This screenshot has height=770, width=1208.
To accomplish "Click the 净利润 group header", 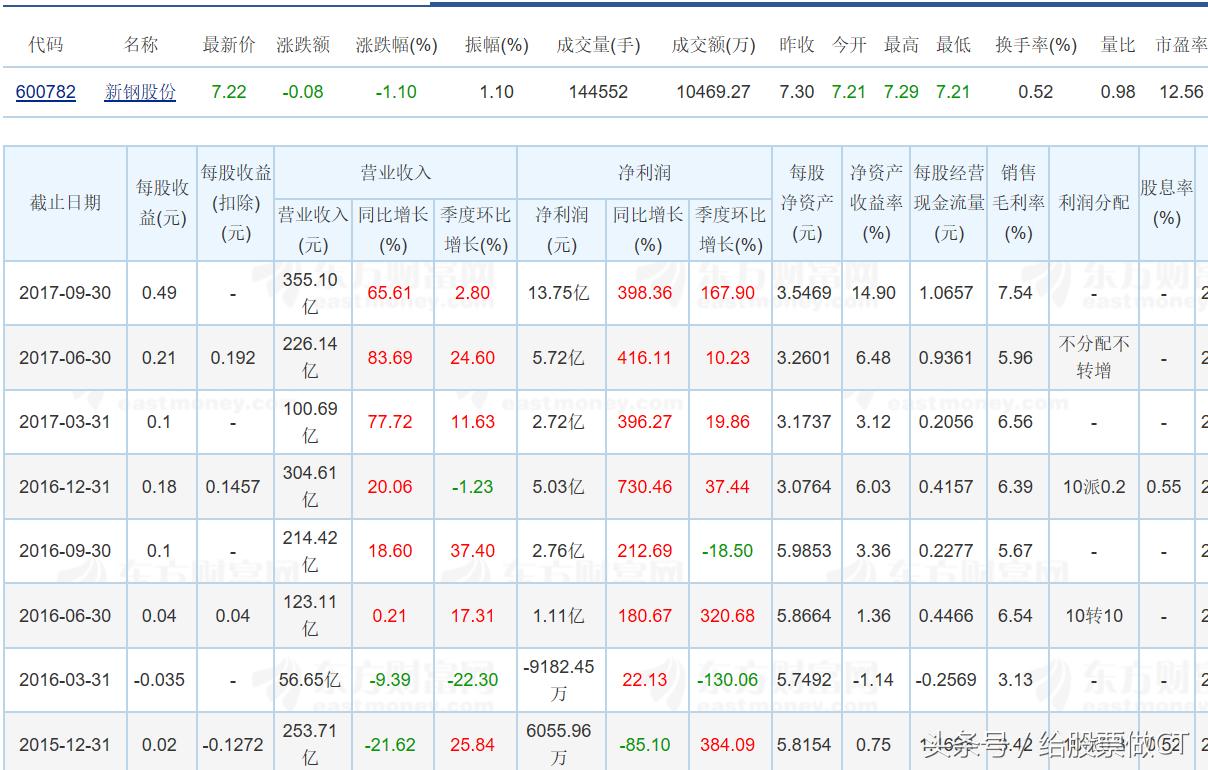I will (x=646, y=171).
